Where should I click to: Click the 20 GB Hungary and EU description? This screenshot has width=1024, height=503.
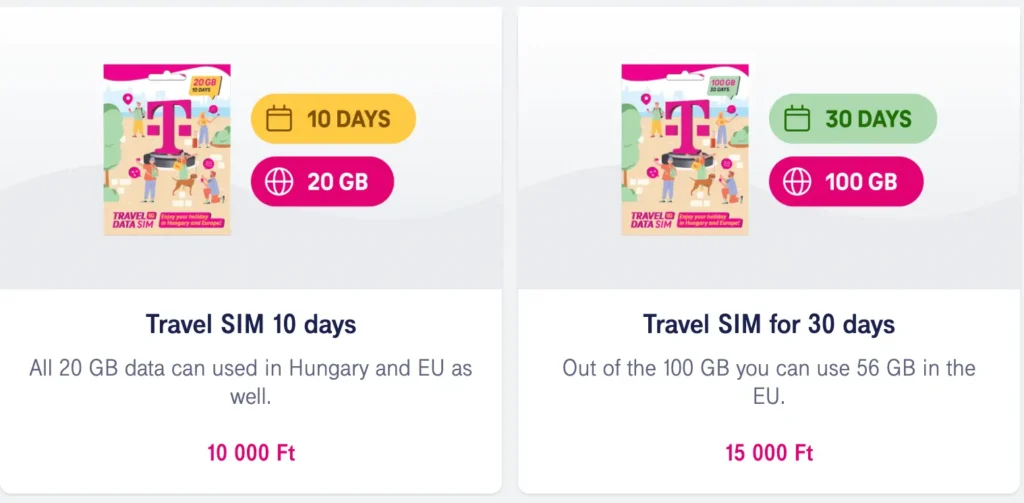251,381
